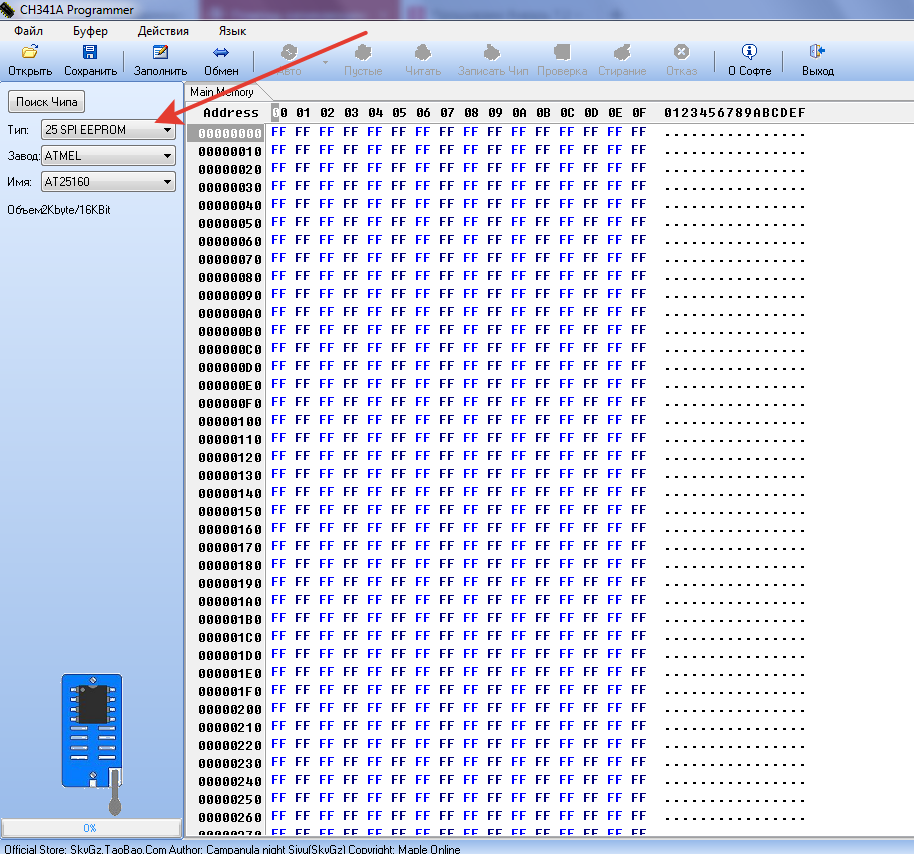Viewport: 914px width, 854px height.
Task: Click the chip socket illustration
Action: click(x=92, y=744)
